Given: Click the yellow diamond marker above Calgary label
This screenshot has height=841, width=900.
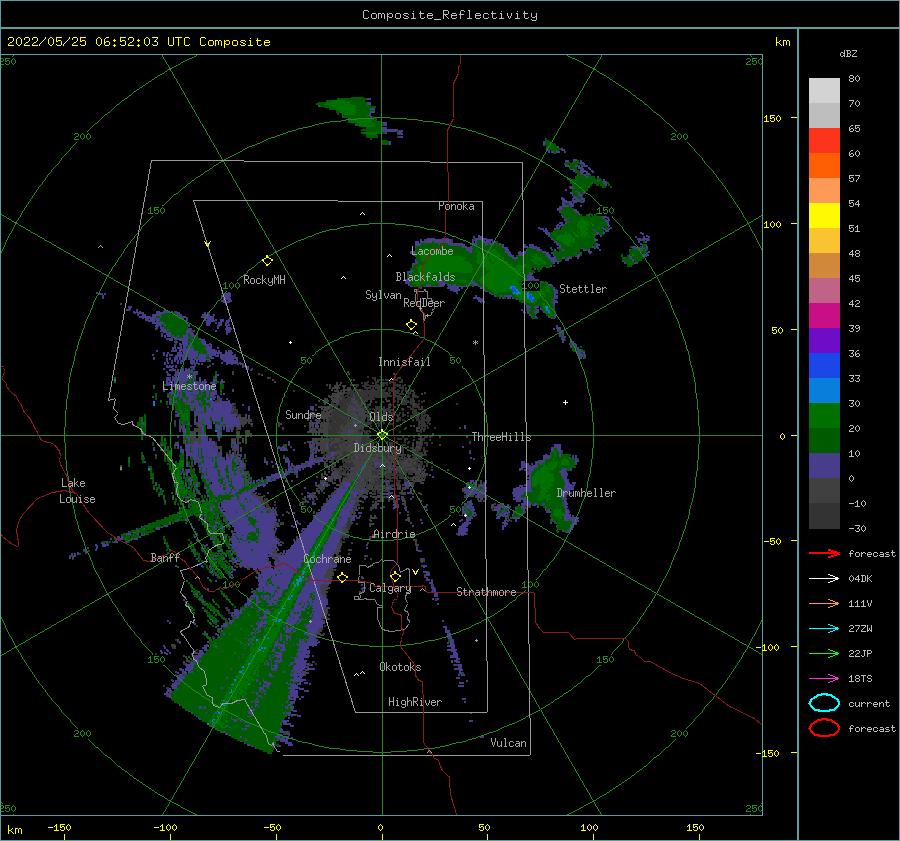Looking at the screenshot, I should [395, 576].
